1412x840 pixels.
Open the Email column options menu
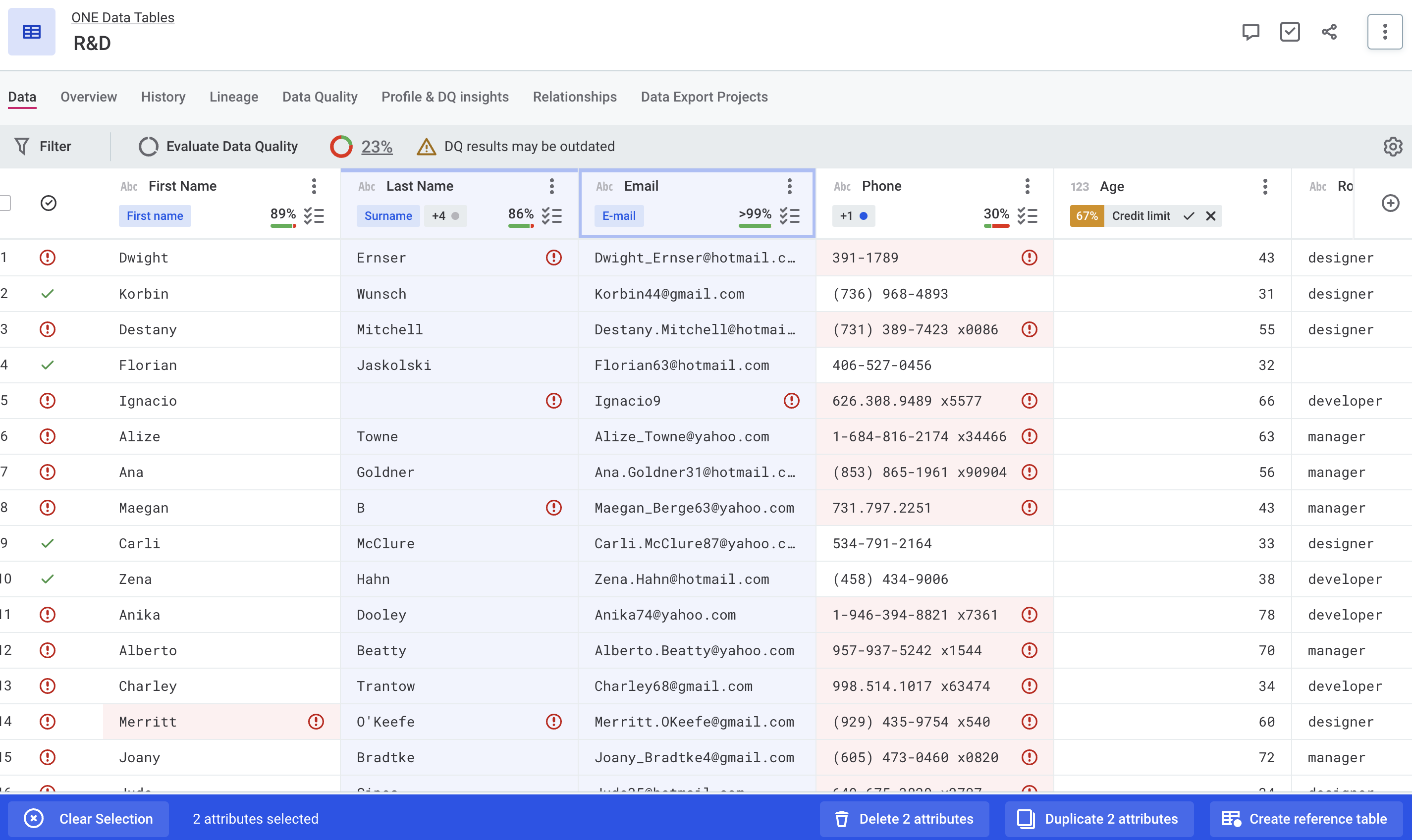coord(789,186)
